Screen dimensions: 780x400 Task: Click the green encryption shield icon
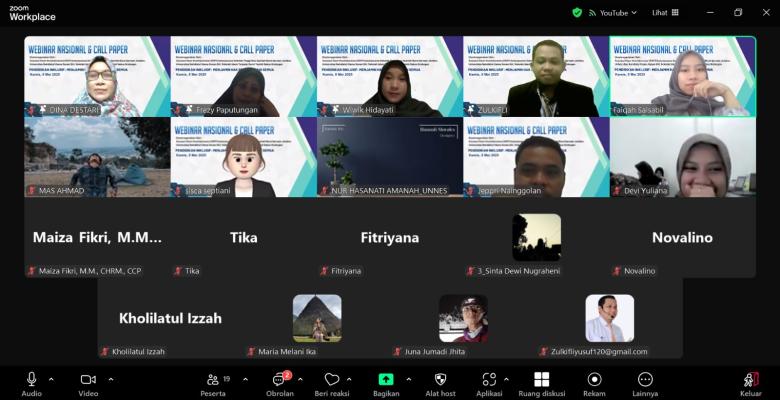[577, 13]
